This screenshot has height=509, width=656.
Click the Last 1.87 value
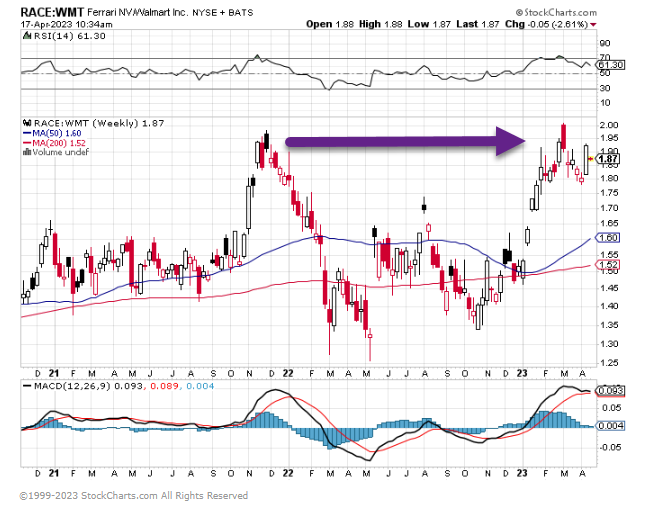(x=478, y=24)
